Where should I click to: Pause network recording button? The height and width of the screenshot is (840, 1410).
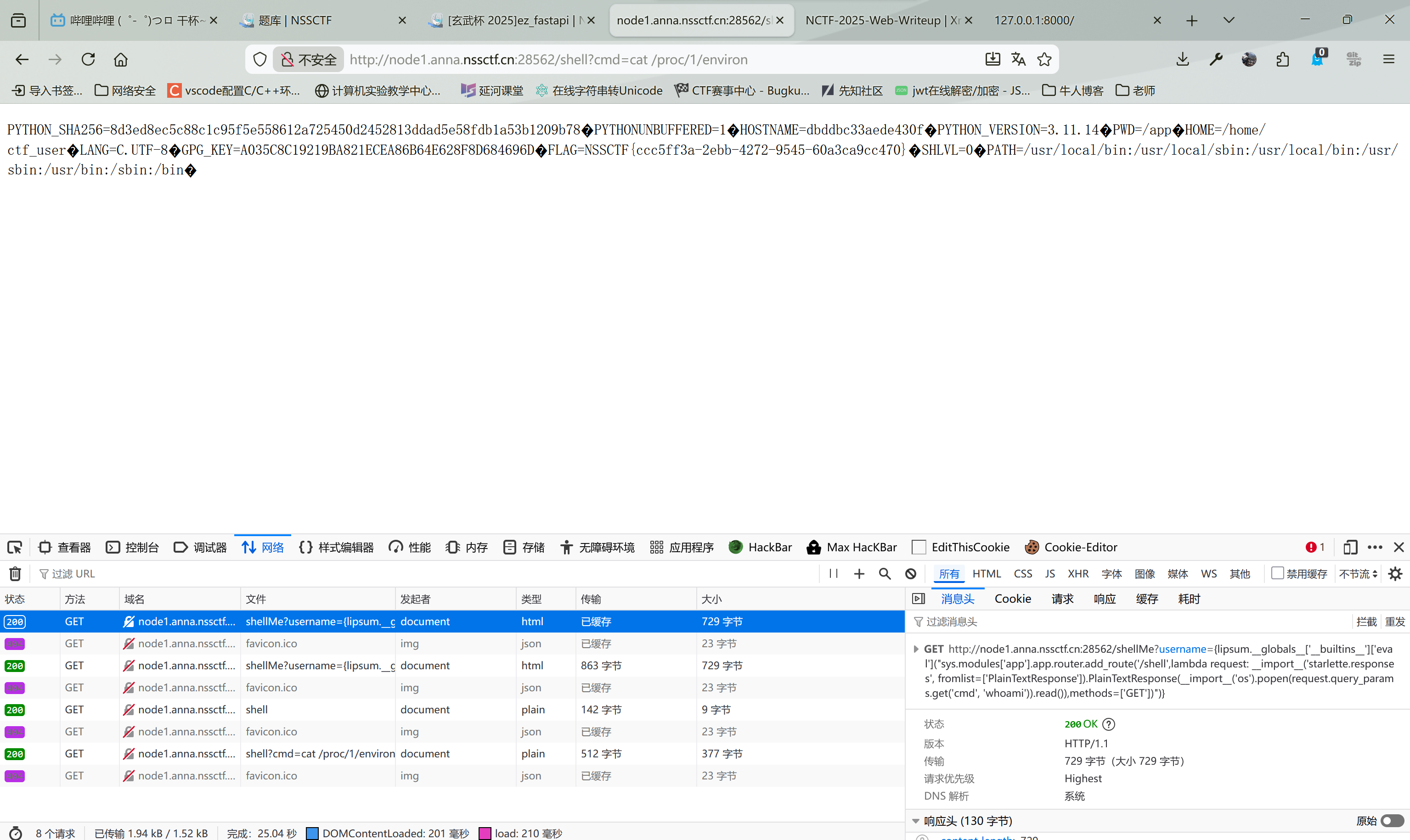pyautogui.click(x=833, y=573)
